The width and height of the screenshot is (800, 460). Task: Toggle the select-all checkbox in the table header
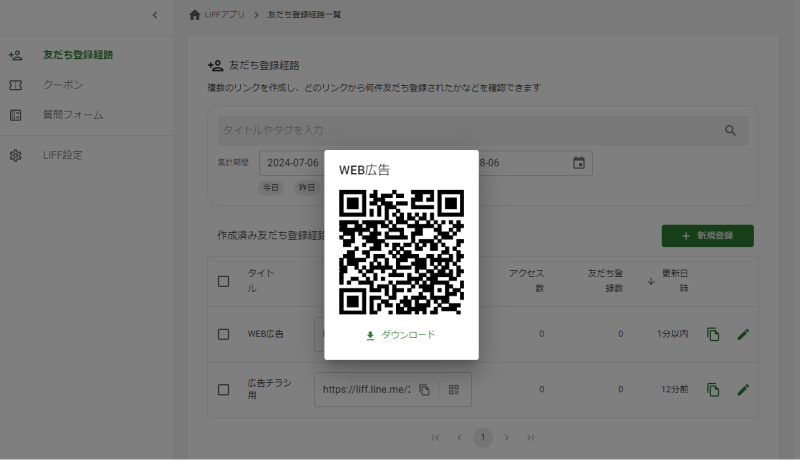coord(223,282)
